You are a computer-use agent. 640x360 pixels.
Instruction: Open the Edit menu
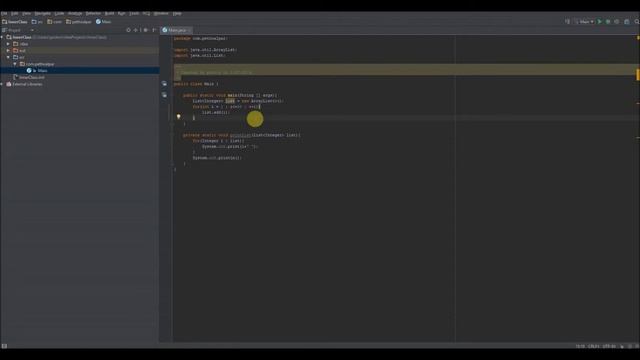click(15, 13)
